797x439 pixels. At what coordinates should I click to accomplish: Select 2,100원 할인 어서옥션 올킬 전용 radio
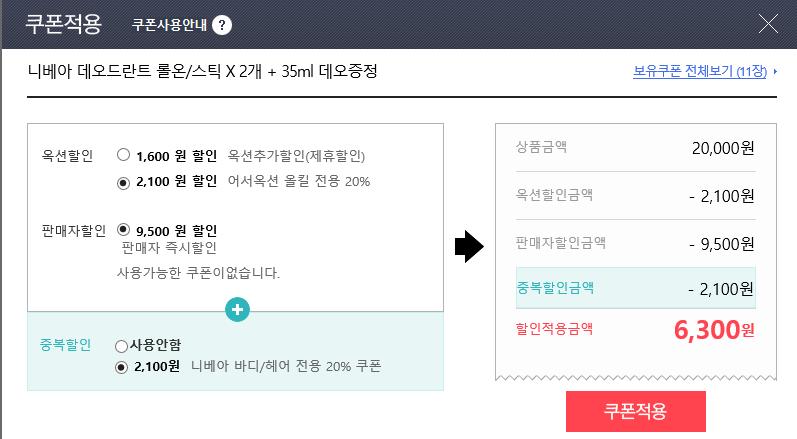[123, 182]
